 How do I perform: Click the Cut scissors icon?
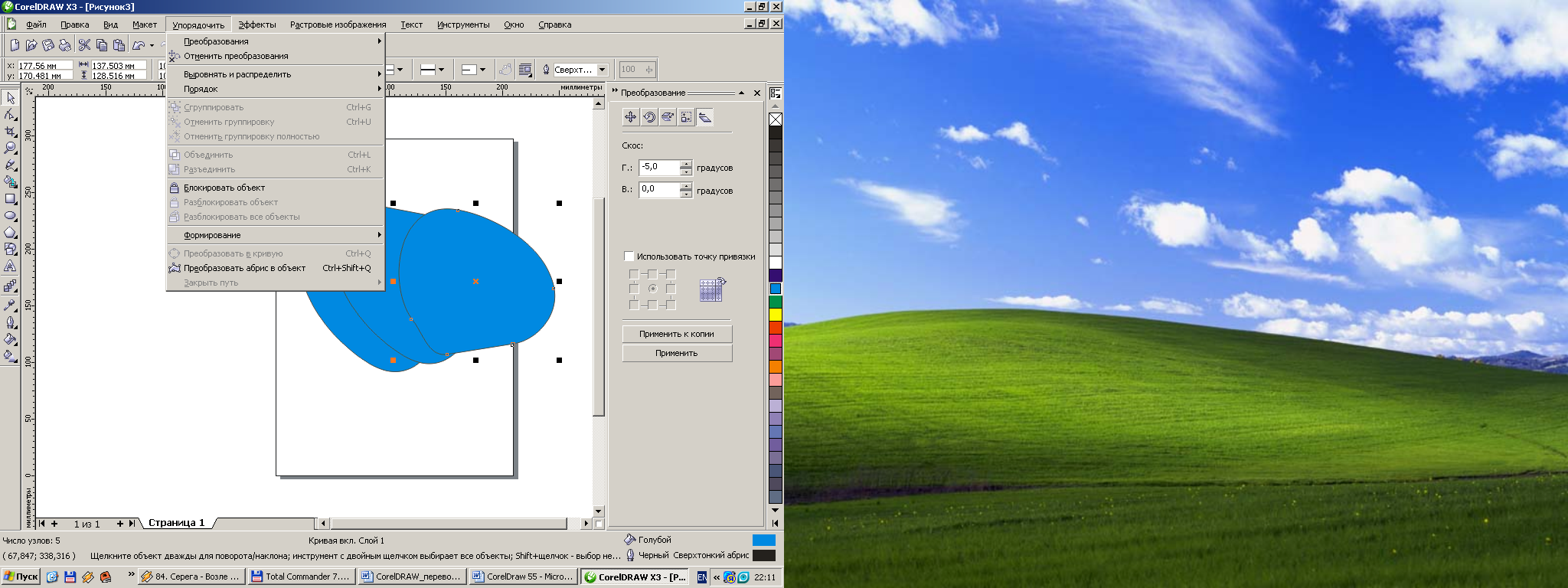84,45
